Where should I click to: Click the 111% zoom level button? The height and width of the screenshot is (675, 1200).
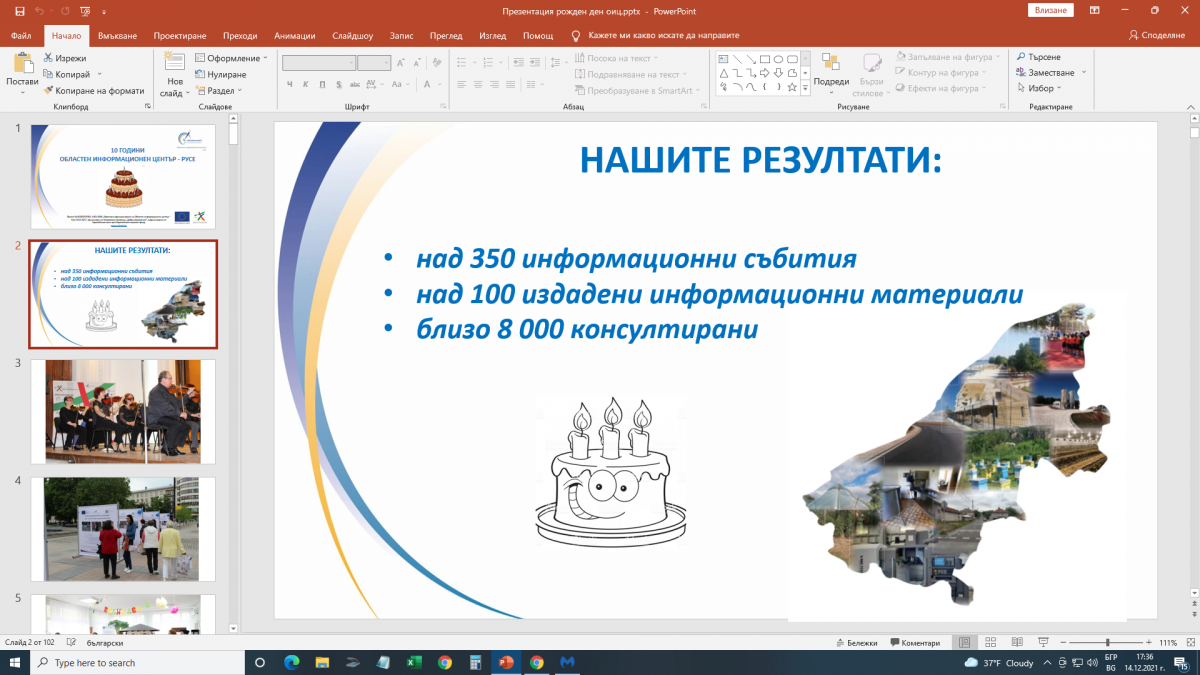tap(1166, 643)
